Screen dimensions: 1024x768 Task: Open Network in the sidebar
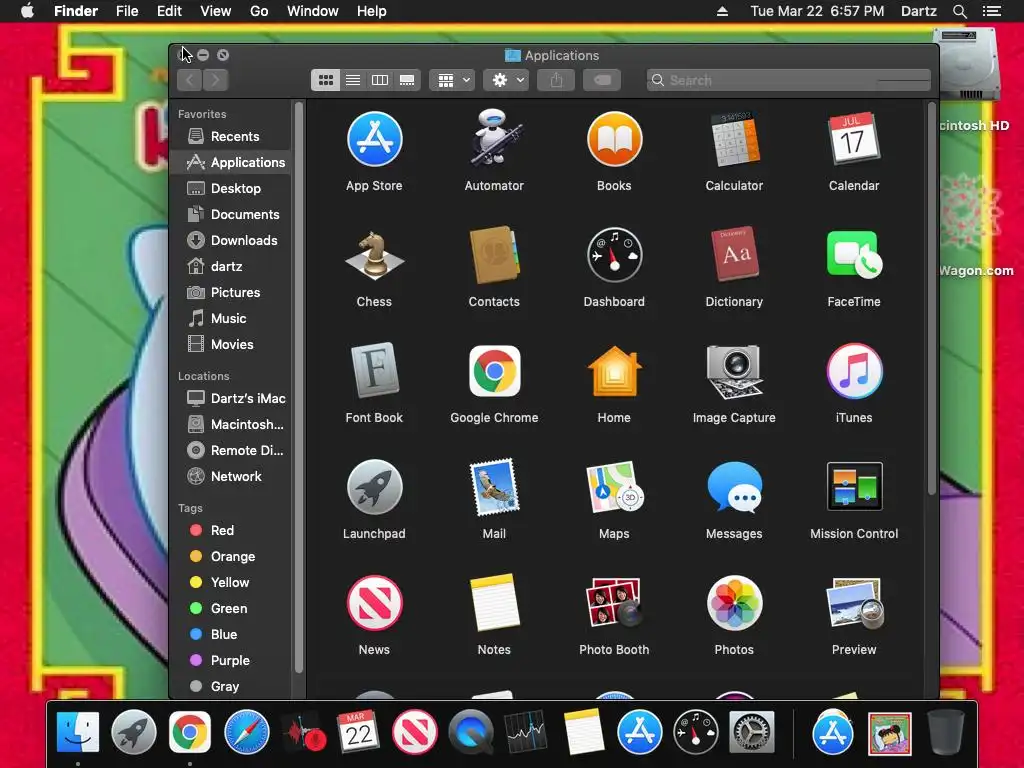[230, 477]
